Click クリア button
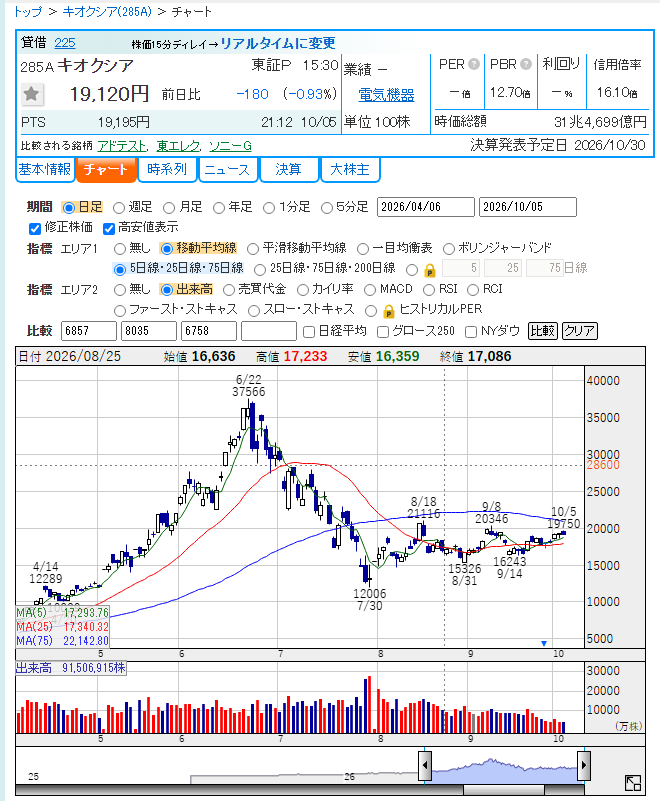Viewport: 660px width, 801px height. pyautogui.click(x=579, y=331)
